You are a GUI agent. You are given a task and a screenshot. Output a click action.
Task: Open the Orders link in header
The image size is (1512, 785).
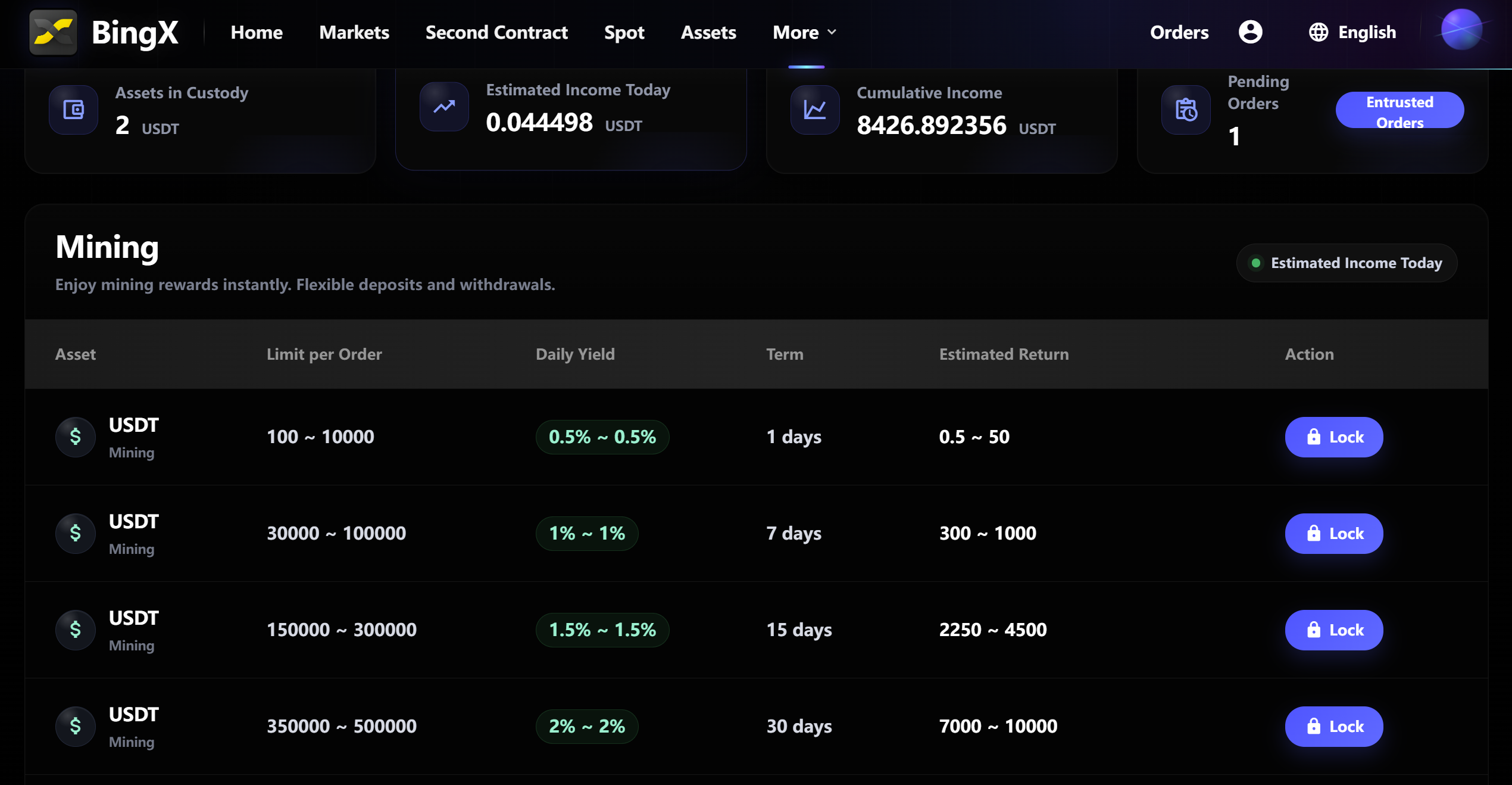point(1179,32)
